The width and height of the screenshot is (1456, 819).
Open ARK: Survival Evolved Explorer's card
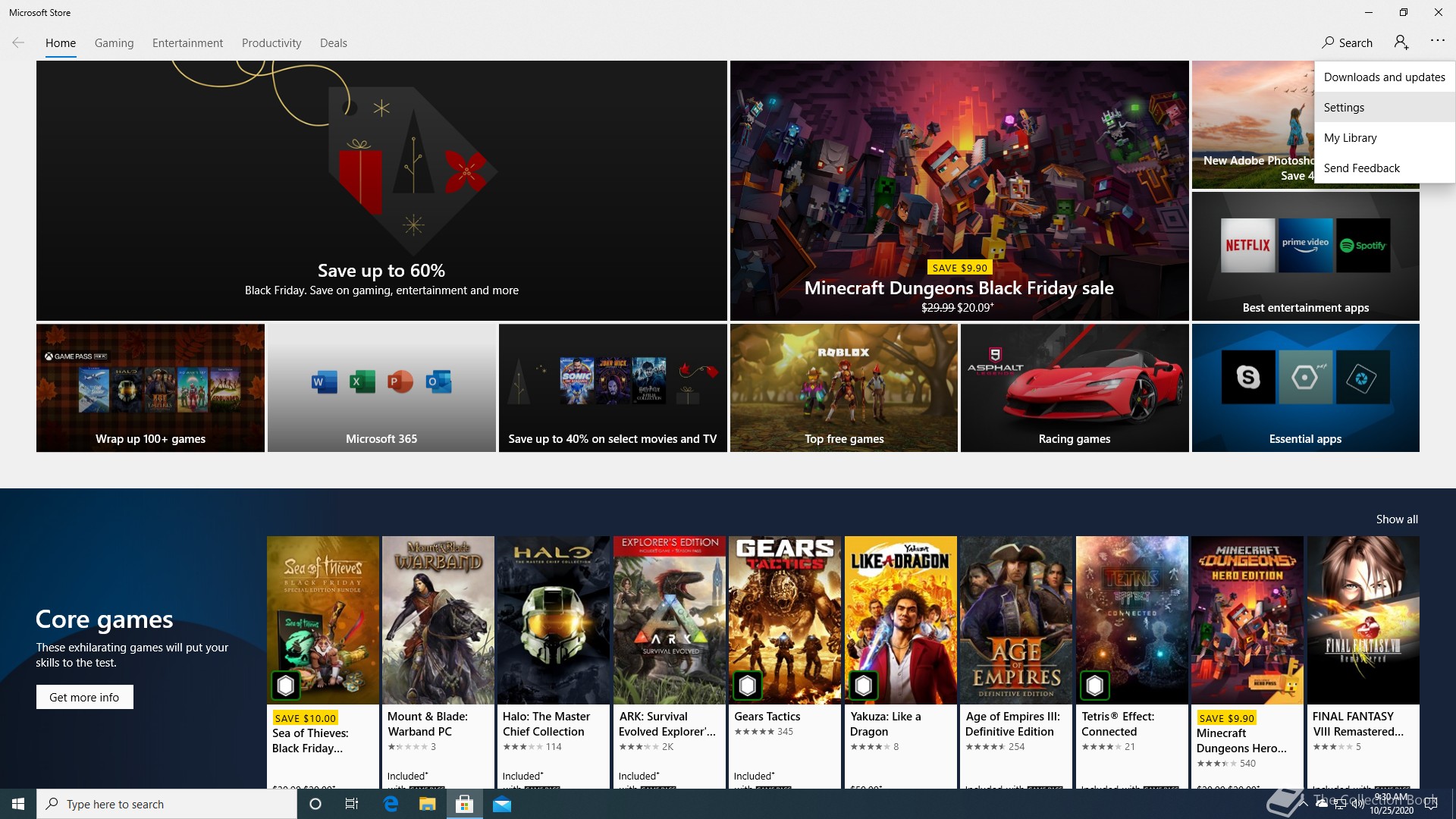click(670, 661)
